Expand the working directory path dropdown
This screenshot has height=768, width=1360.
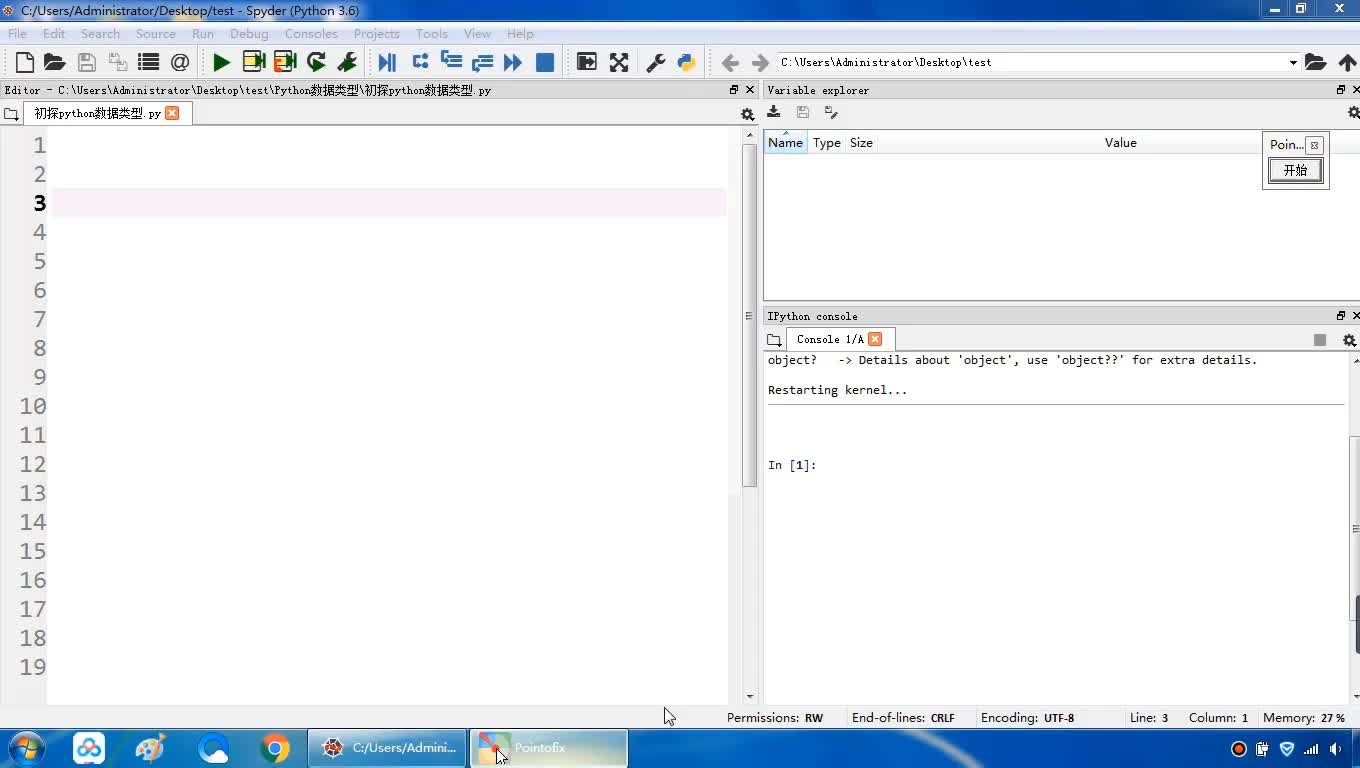coord(1293,62)
